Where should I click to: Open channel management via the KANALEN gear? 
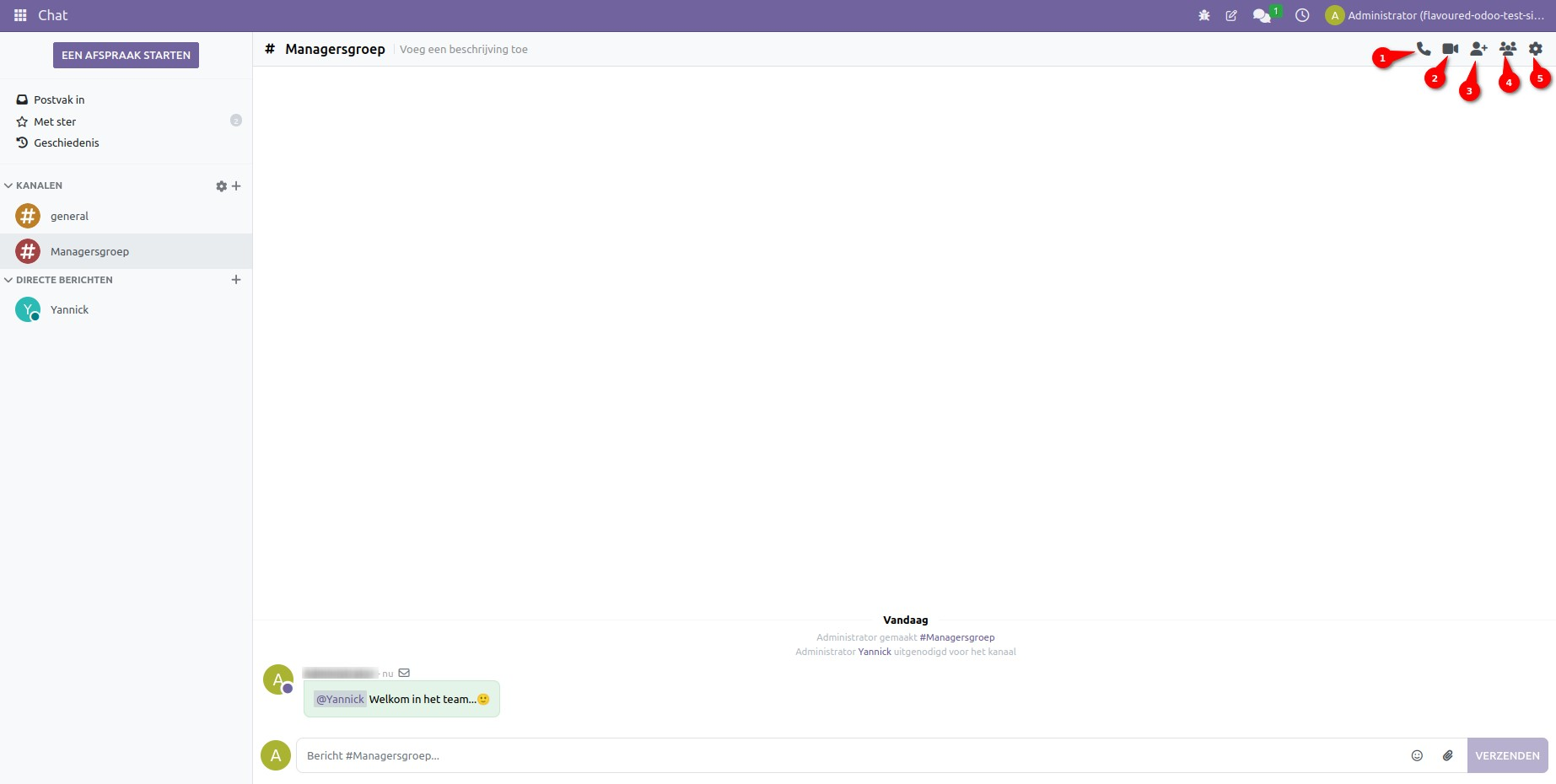coord(221,185)
